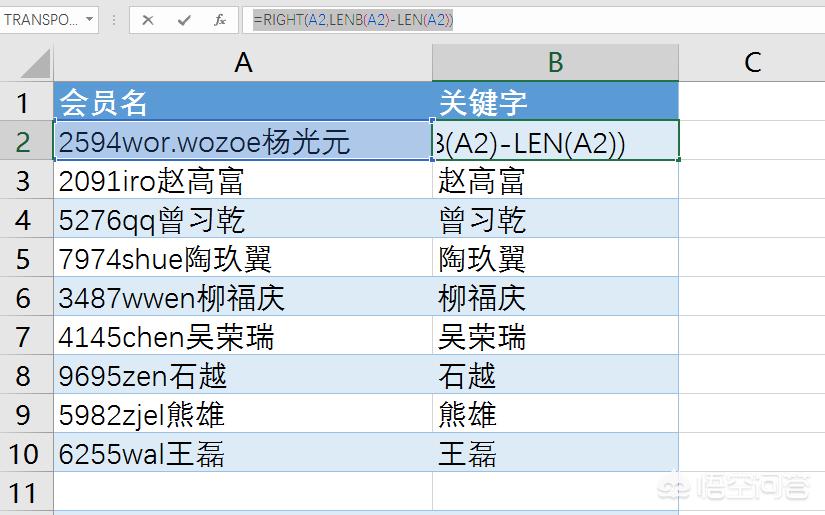Screen dimensions: 825x515
Task: Select cell 石越 in column B
Action: pyautogui.click(x=556, y=375)
